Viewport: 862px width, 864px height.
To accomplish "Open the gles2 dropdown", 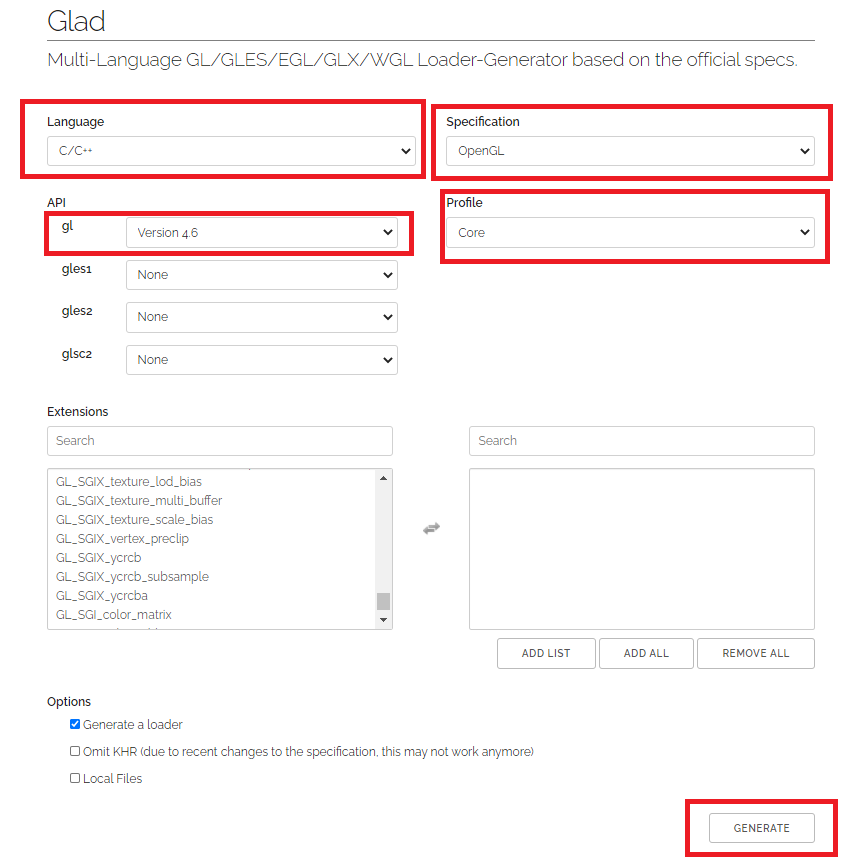I will (x=262, y=317).
